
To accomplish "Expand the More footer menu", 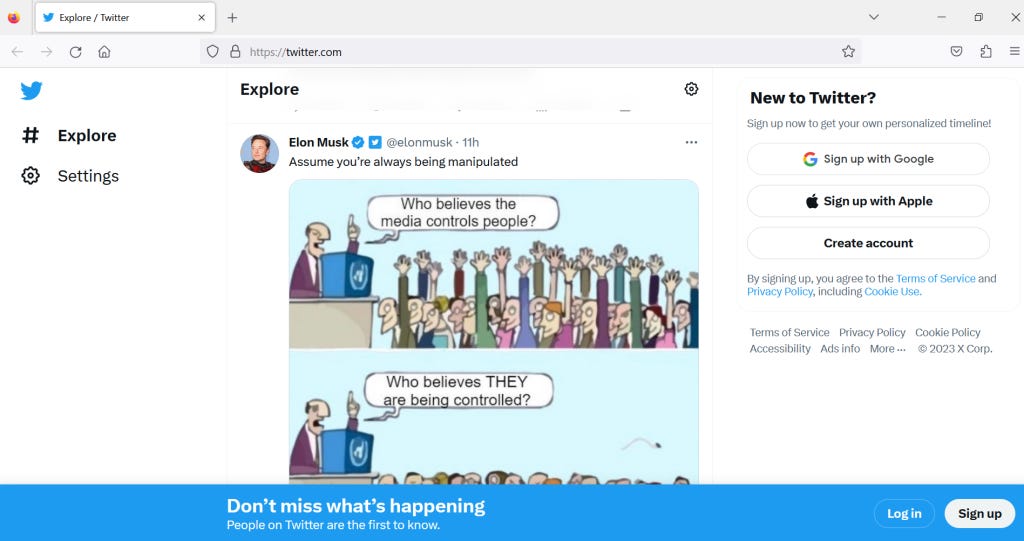I will [x=888, y=349].
